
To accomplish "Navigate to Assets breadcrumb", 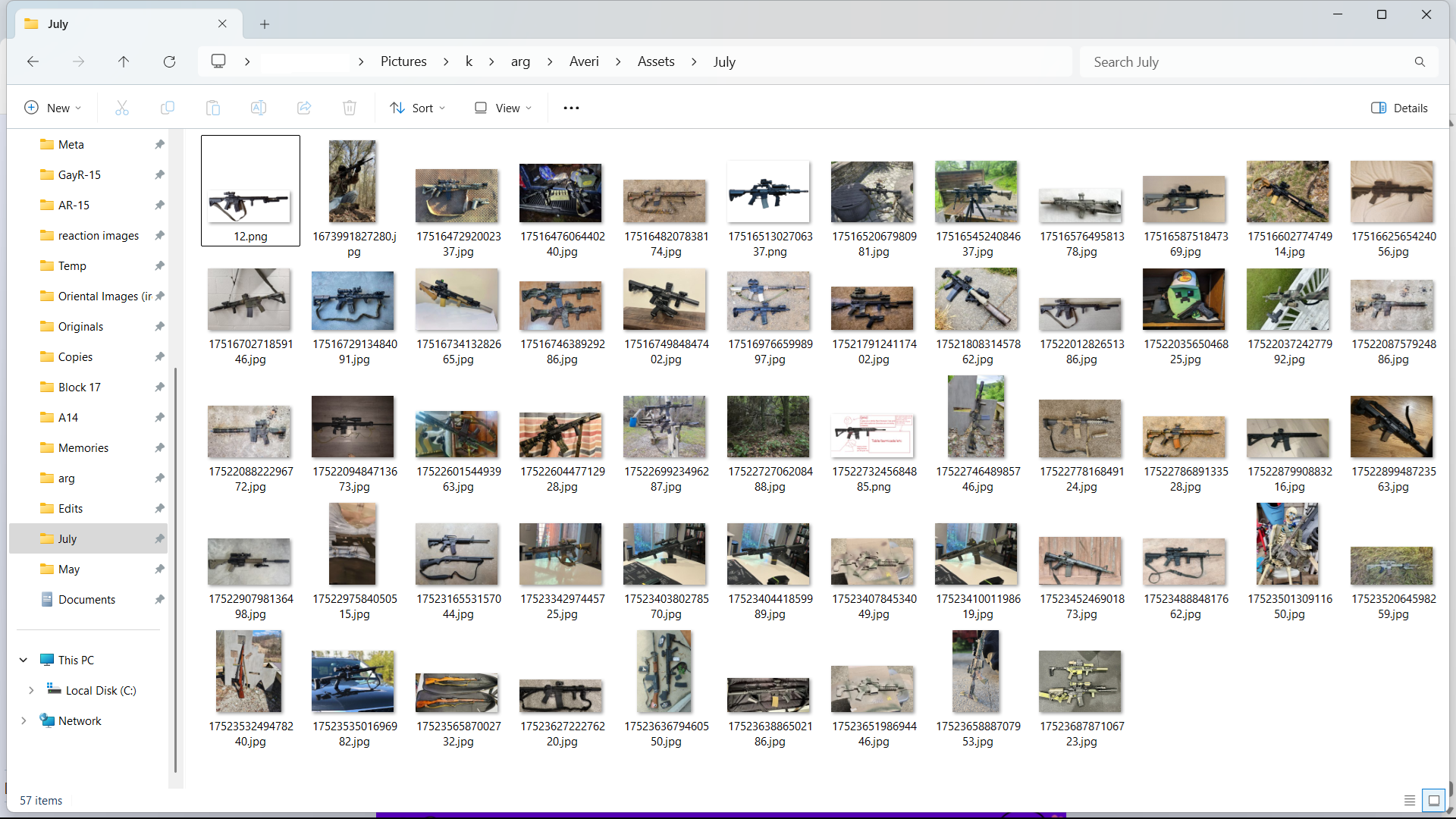I will 656,61.
